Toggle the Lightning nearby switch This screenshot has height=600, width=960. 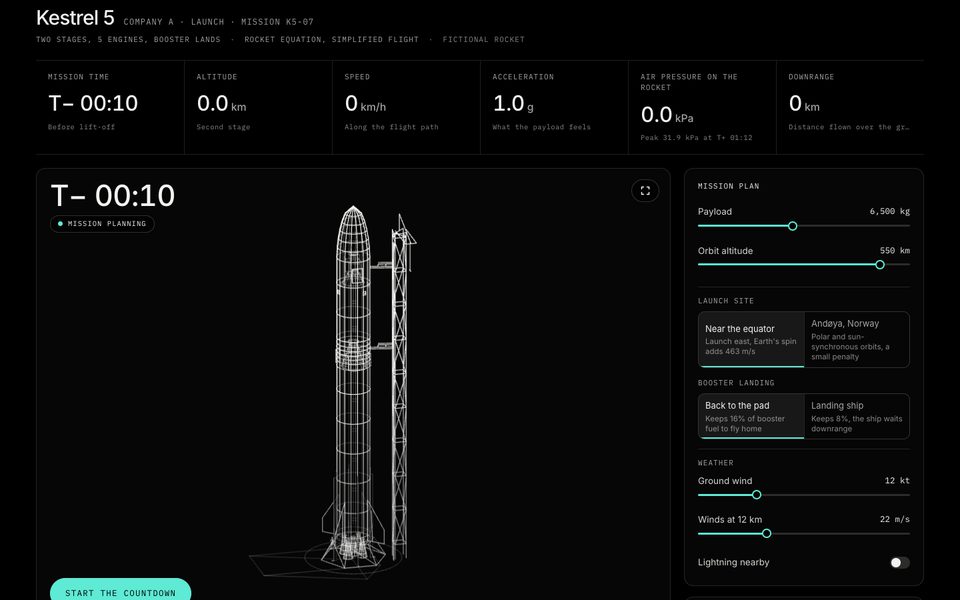(899, 562)
